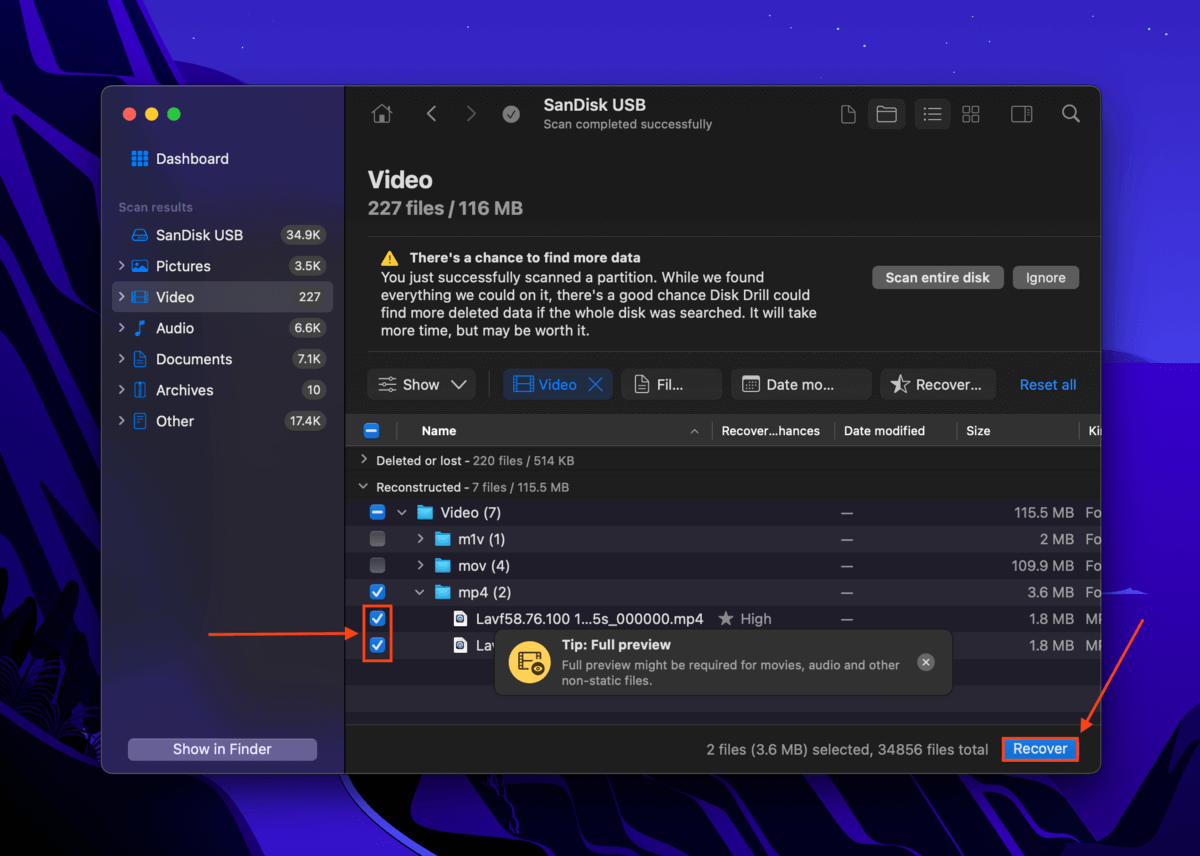This screenshot has height=856, width=1200.
Task: Check the mov folder checkbox
Action: coord(377,566)
